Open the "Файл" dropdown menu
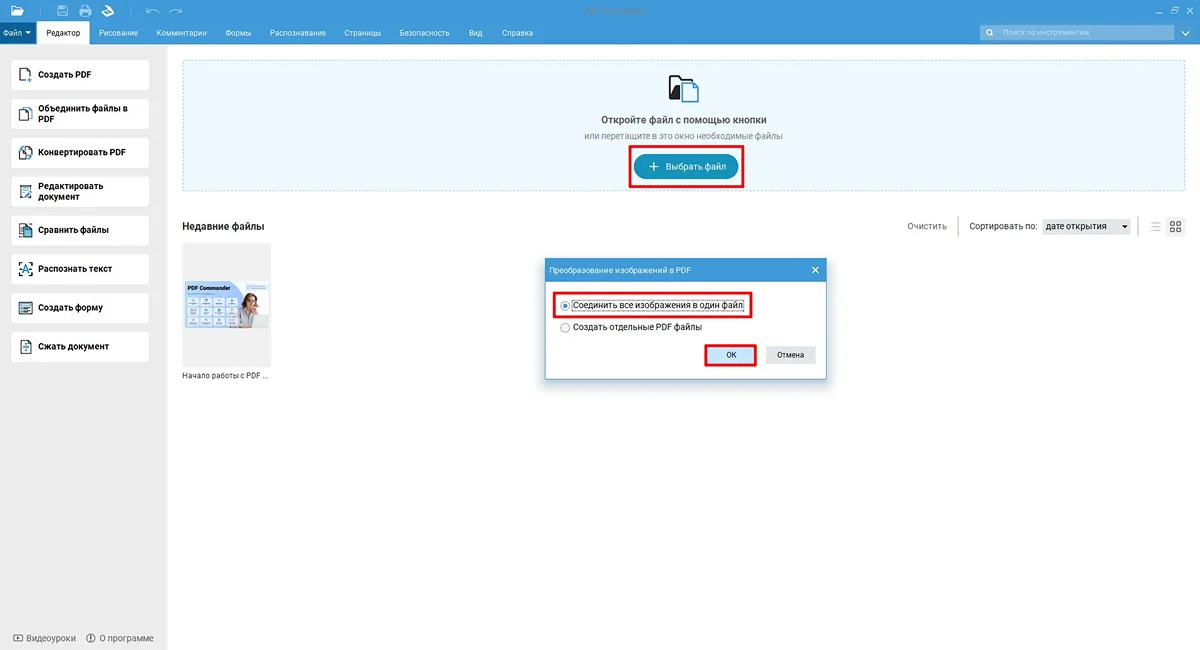Image resolution: width=1200 pixels, height=650 pixels. point(17,33)
